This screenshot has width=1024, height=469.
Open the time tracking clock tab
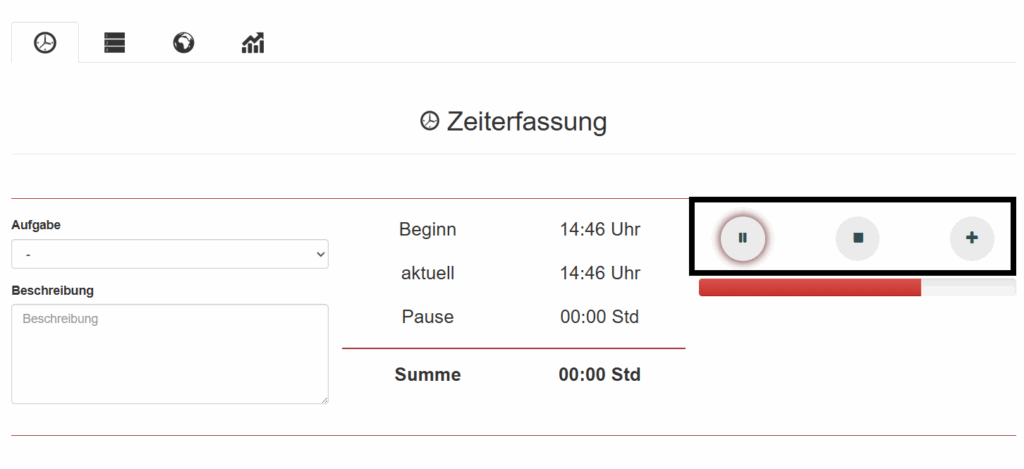tap(45, 43)
